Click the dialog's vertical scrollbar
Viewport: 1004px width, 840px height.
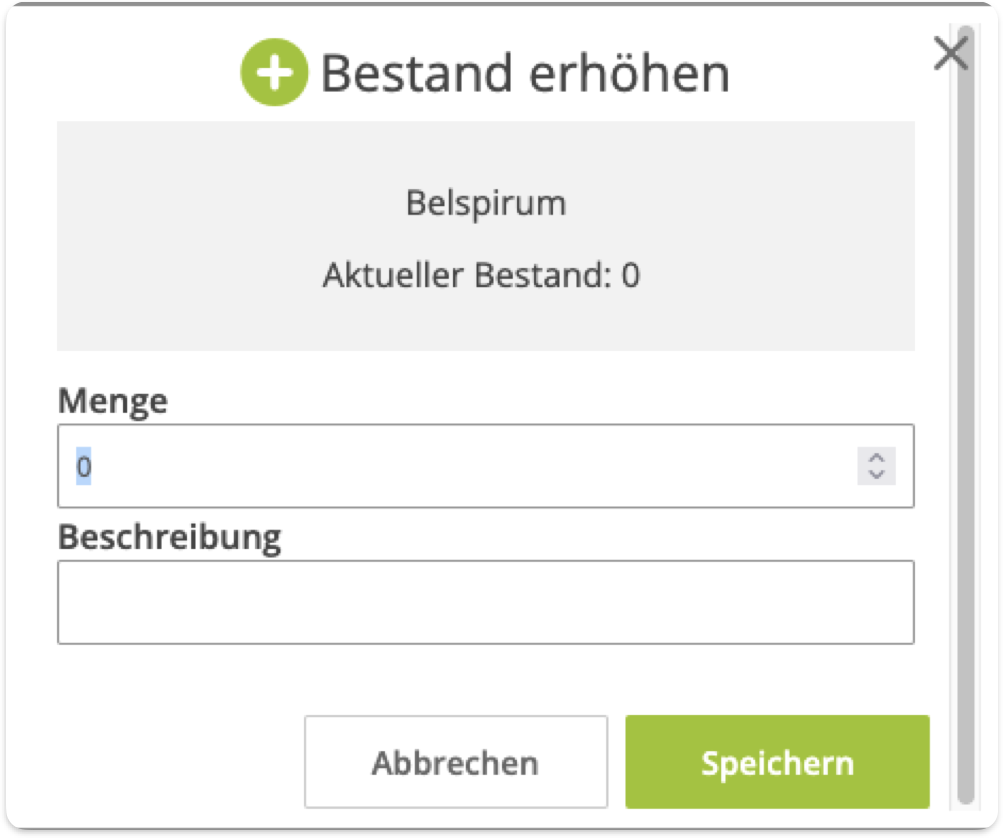[965, 420]
